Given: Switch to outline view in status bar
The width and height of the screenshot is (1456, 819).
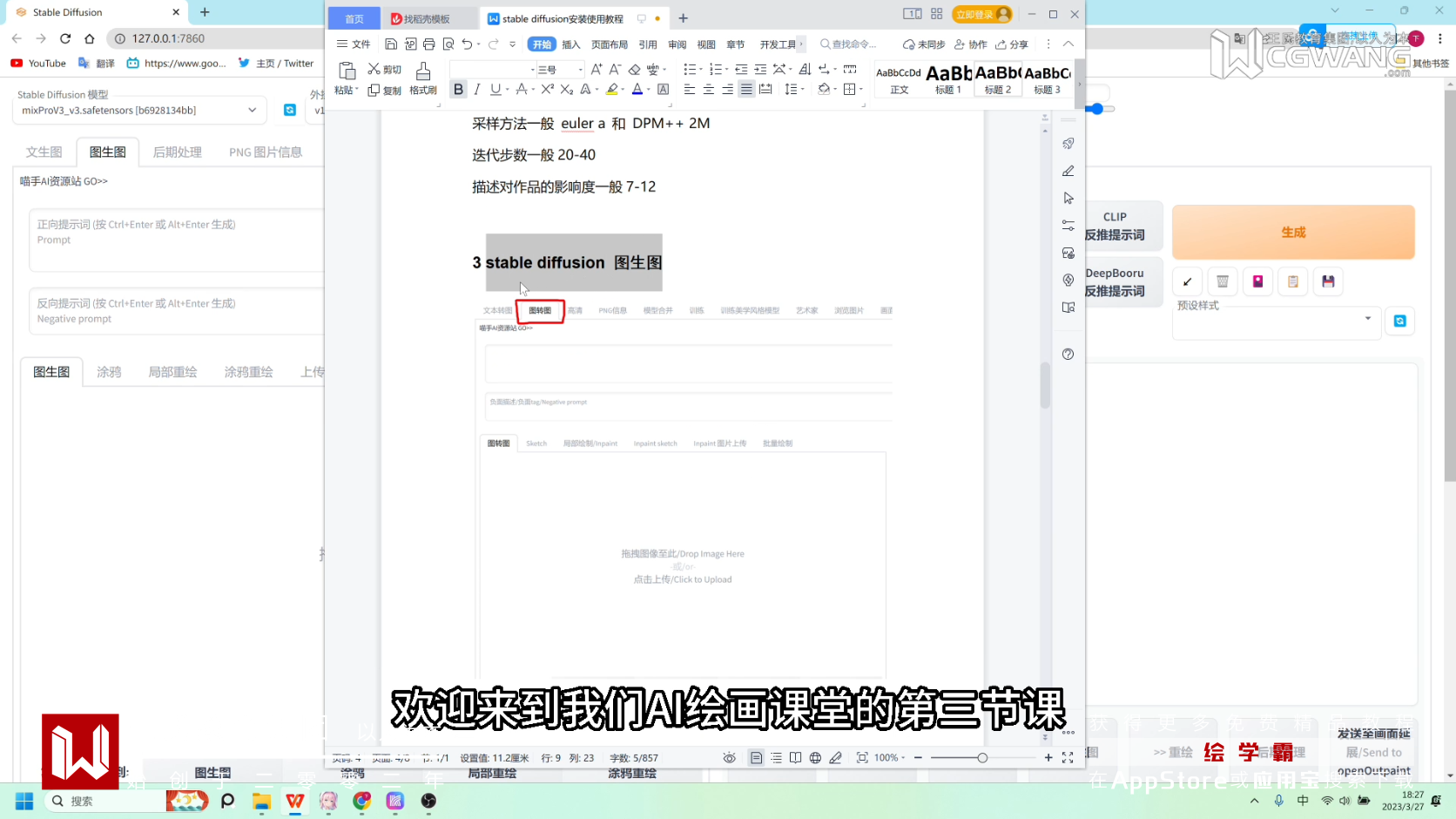Looking at the screenshot, I should tap(776, 758).
